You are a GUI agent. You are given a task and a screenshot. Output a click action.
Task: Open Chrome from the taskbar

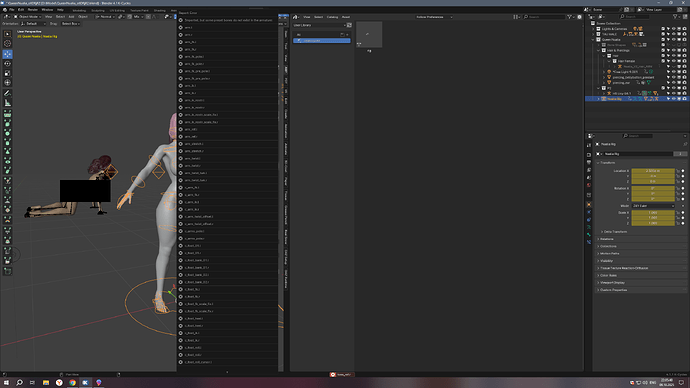72,383
